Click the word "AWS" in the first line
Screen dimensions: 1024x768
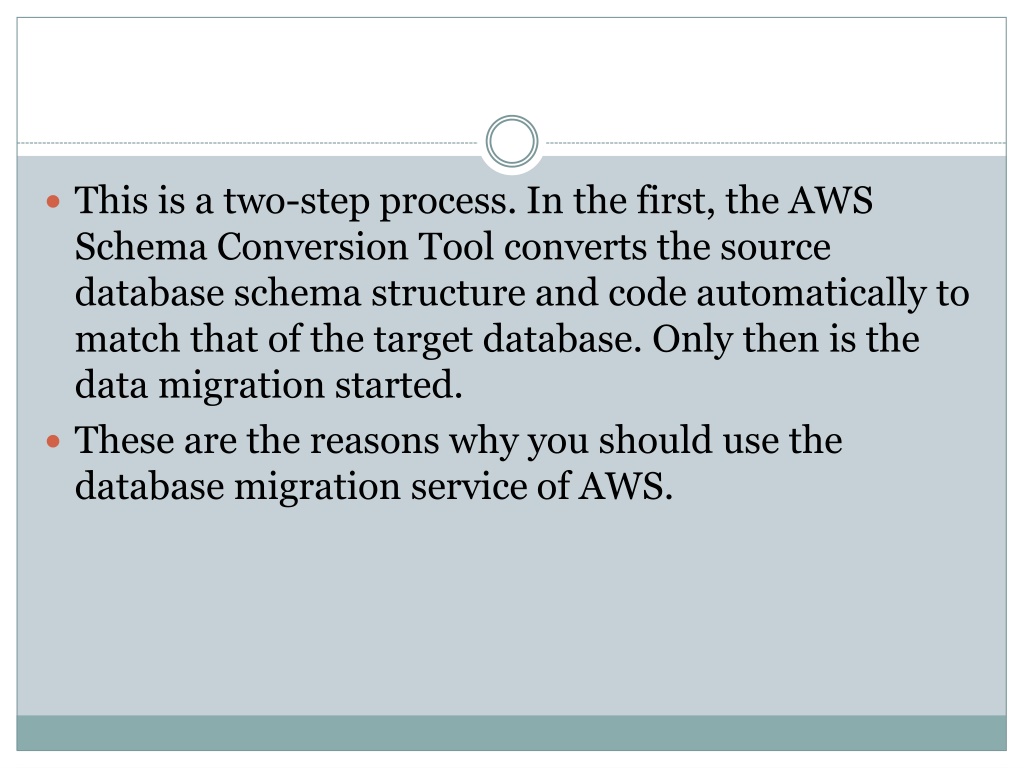coord(830,200)
